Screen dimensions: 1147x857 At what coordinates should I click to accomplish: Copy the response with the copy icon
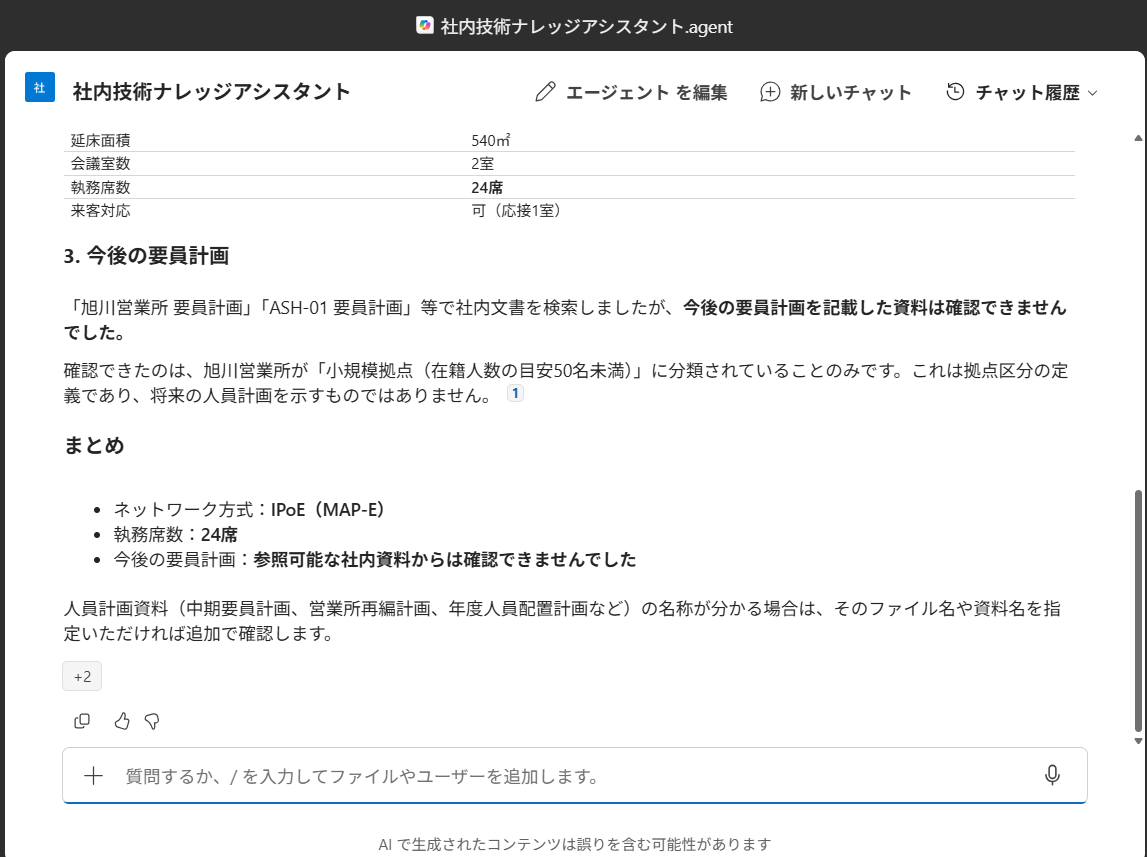[82, 721]
